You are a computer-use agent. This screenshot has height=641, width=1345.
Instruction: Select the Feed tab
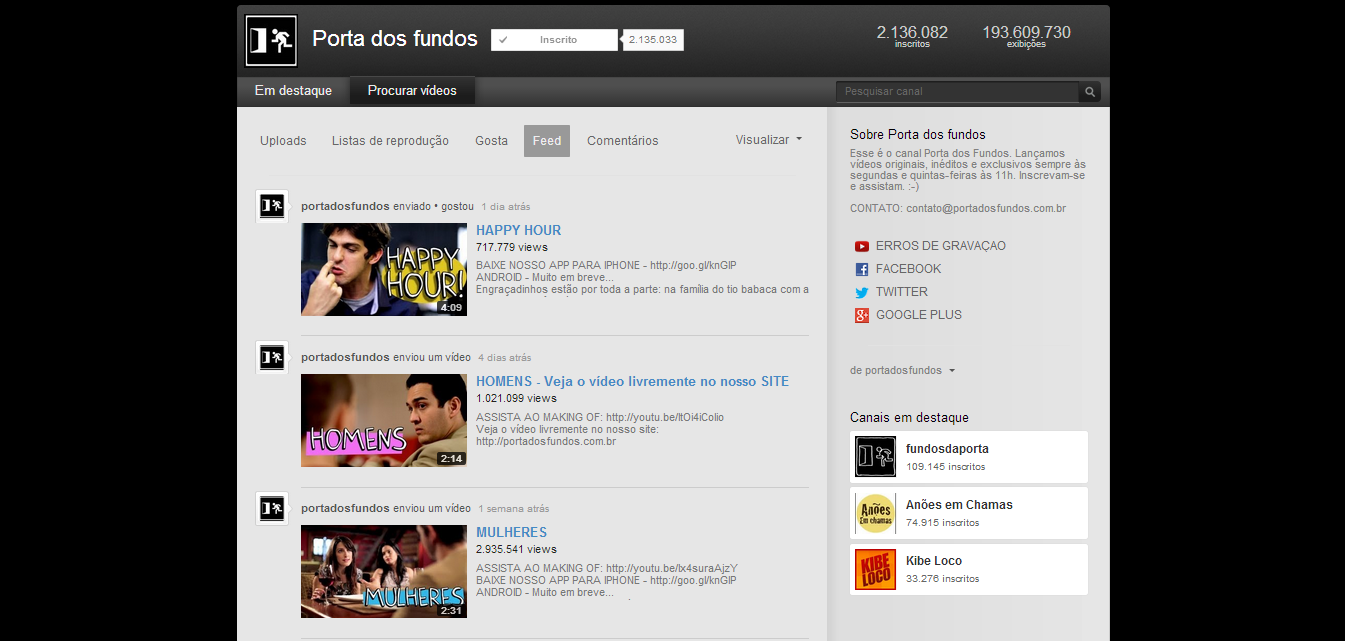[x=547, y=141]
